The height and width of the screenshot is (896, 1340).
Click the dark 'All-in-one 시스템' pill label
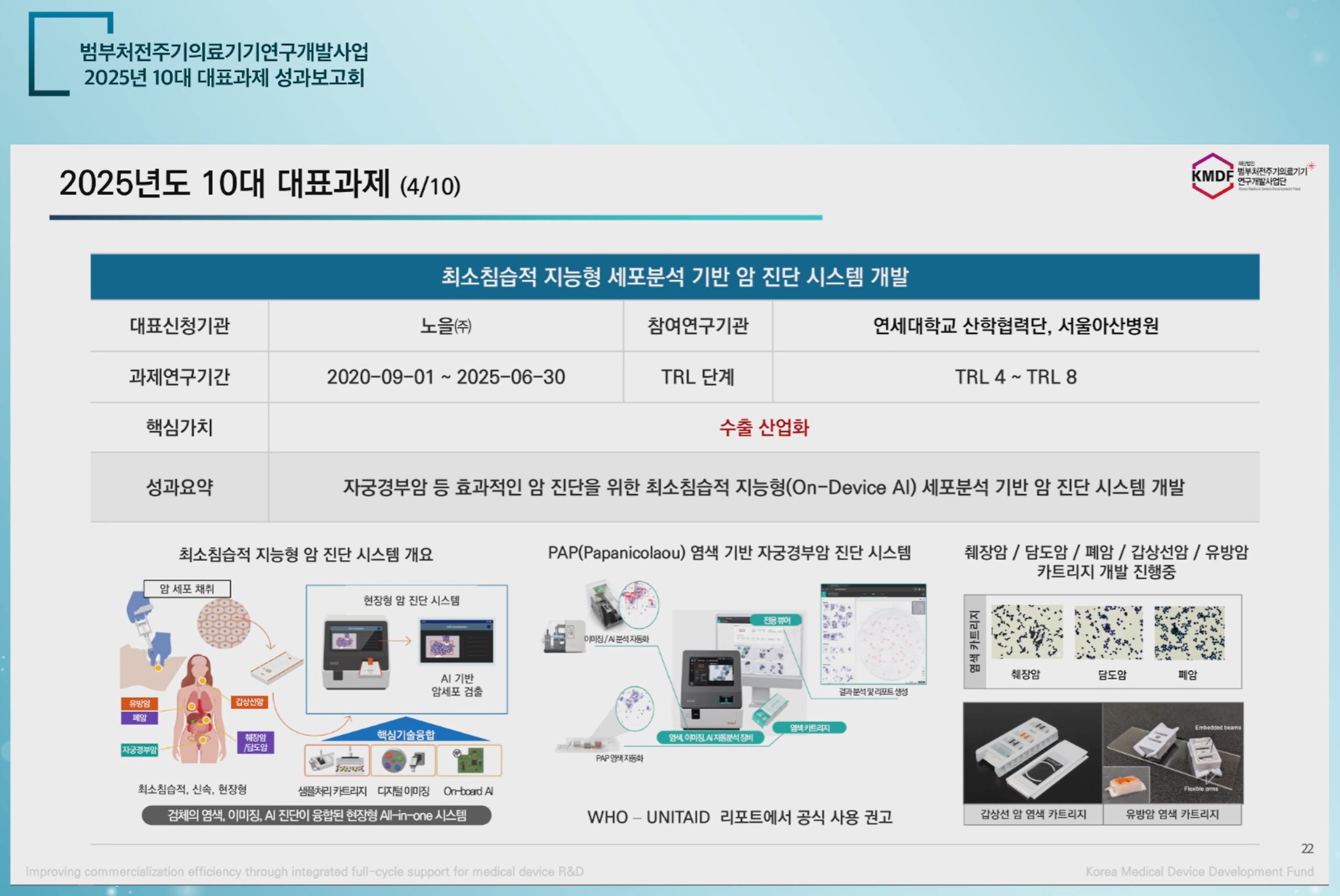317,815
